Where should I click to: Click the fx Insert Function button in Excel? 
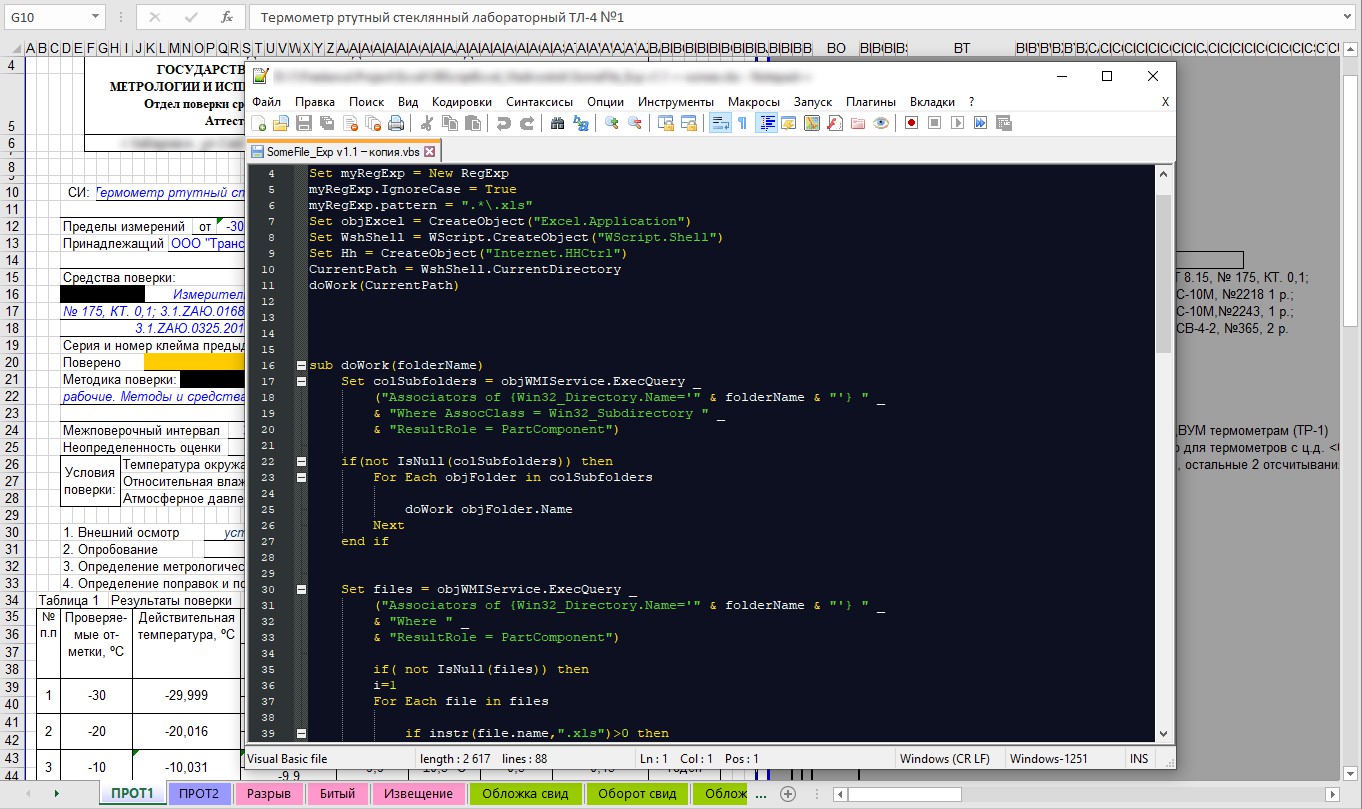227,17
